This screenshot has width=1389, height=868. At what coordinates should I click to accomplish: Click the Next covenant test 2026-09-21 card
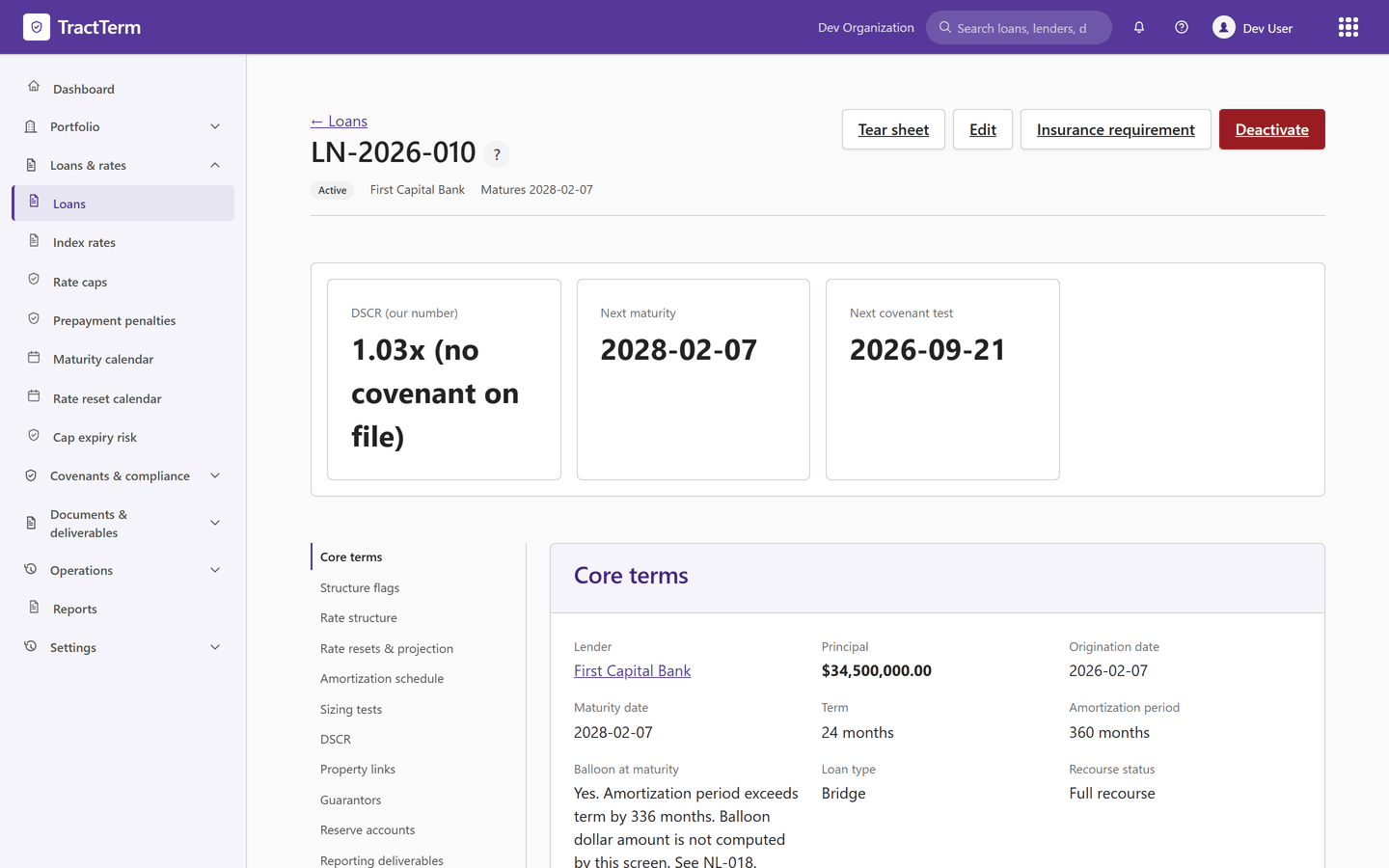pyautogui.click(x=942, y=379)
